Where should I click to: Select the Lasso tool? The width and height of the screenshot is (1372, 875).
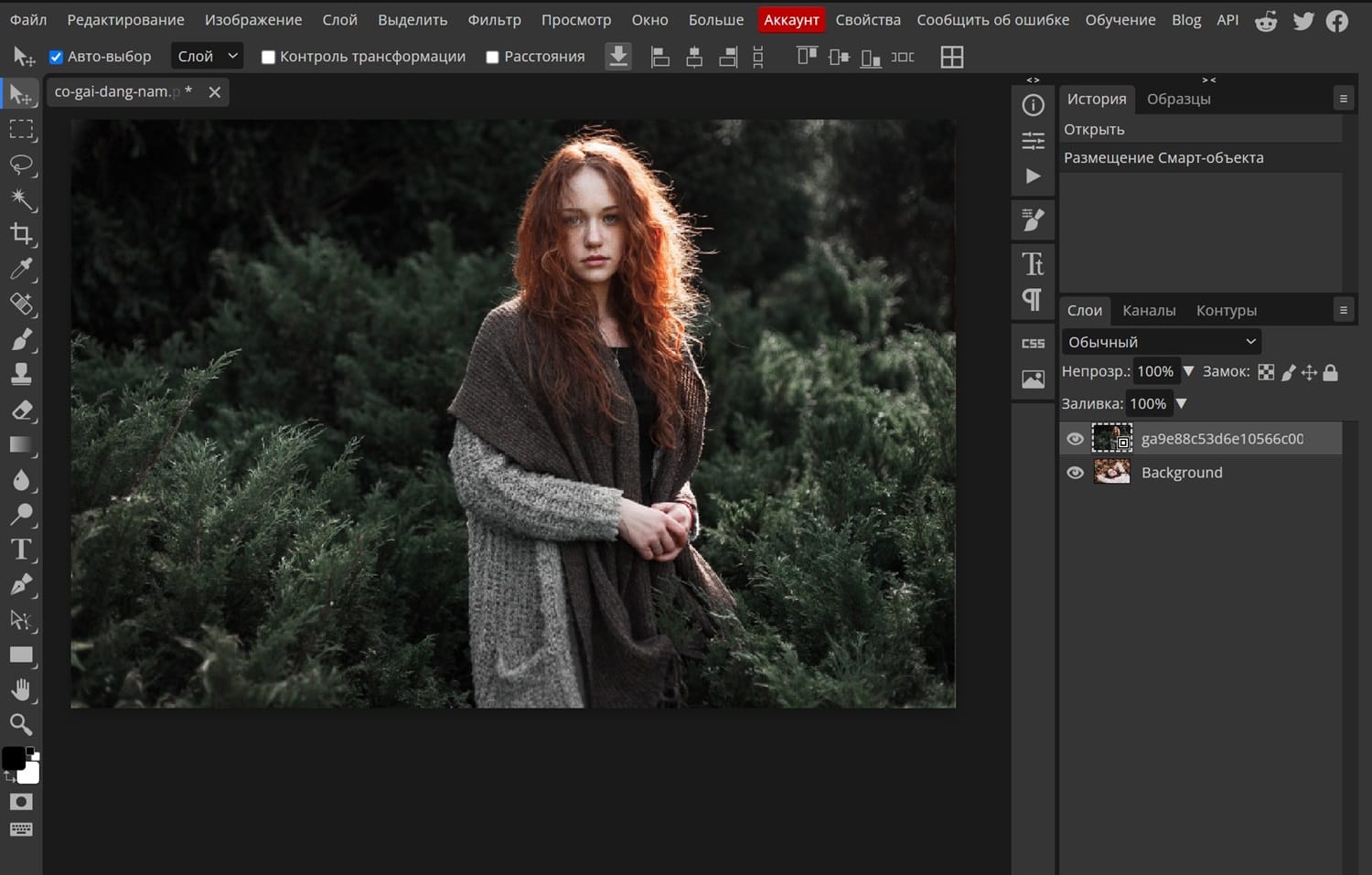coord(22,165)
